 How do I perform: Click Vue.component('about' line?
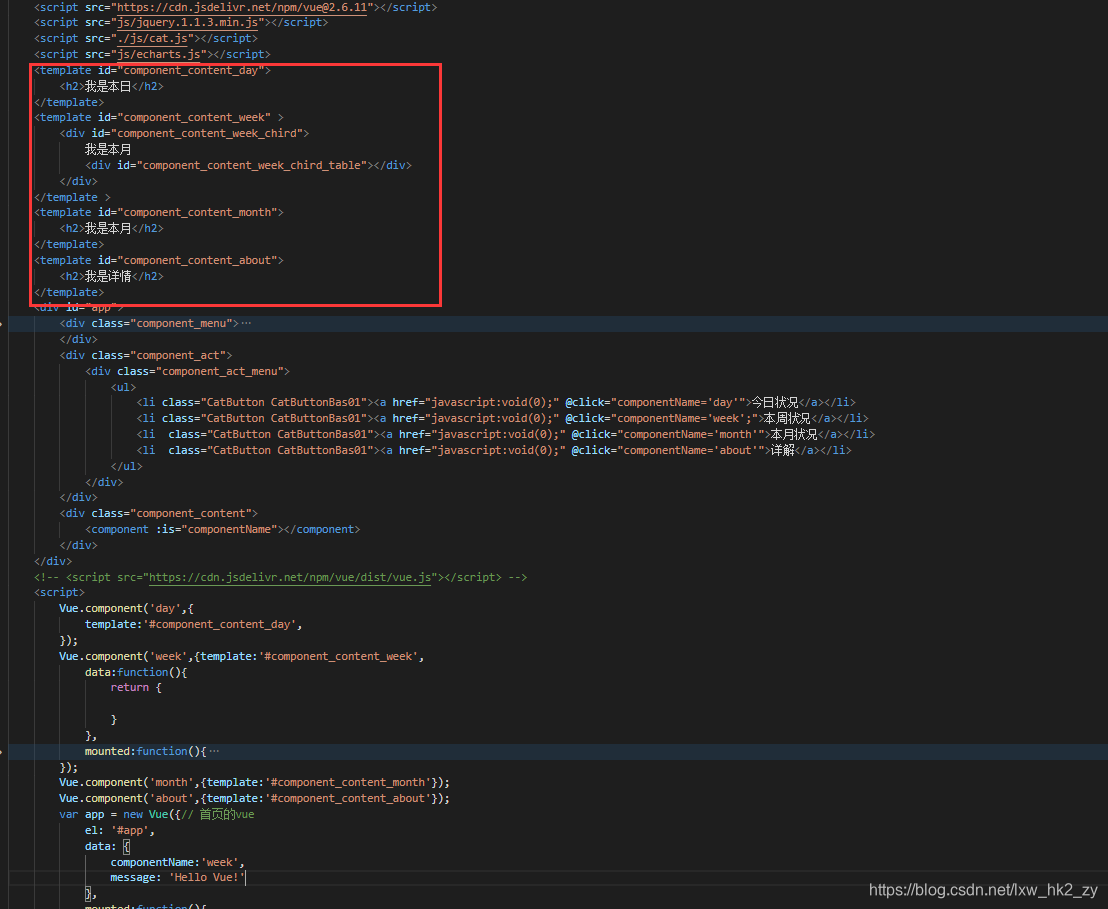[254, 798]
